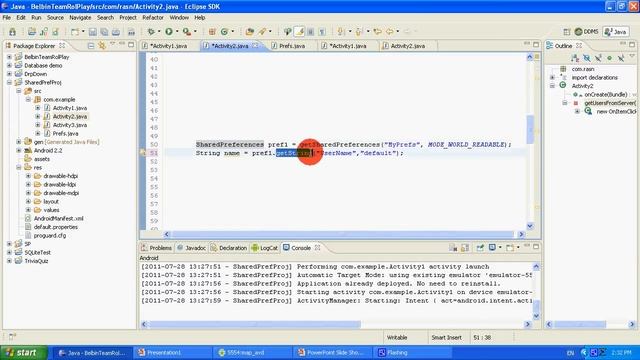The width and height of the screenshot is (640, 360).
Task: Toggle Link with Editor in Package Explorer
Action: pos(102,45)
